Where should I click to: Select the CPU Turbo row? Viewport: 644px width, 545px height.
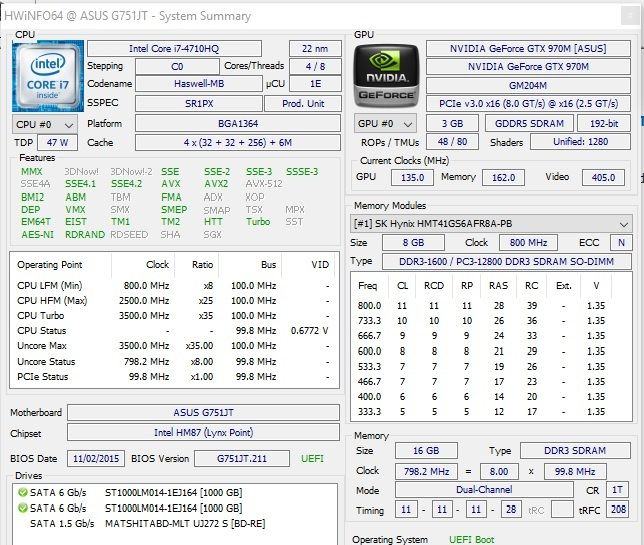coord(174,315)
